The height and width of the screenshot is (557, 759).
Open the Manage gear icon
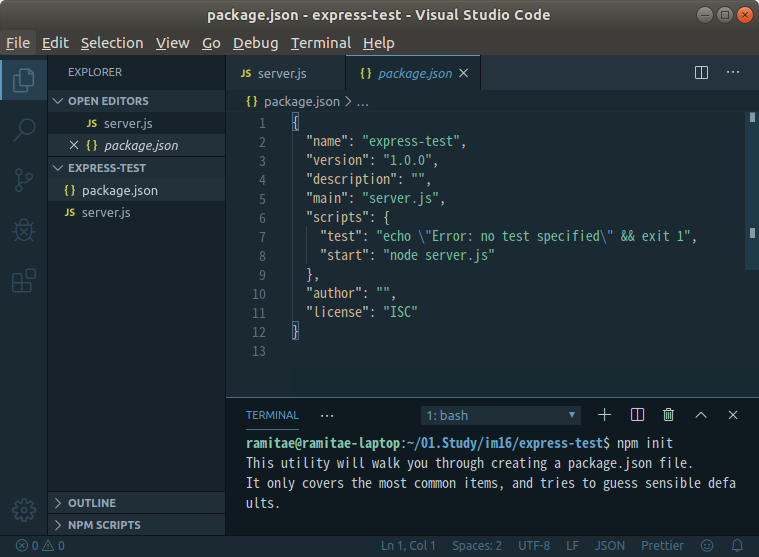pos(23,510)
